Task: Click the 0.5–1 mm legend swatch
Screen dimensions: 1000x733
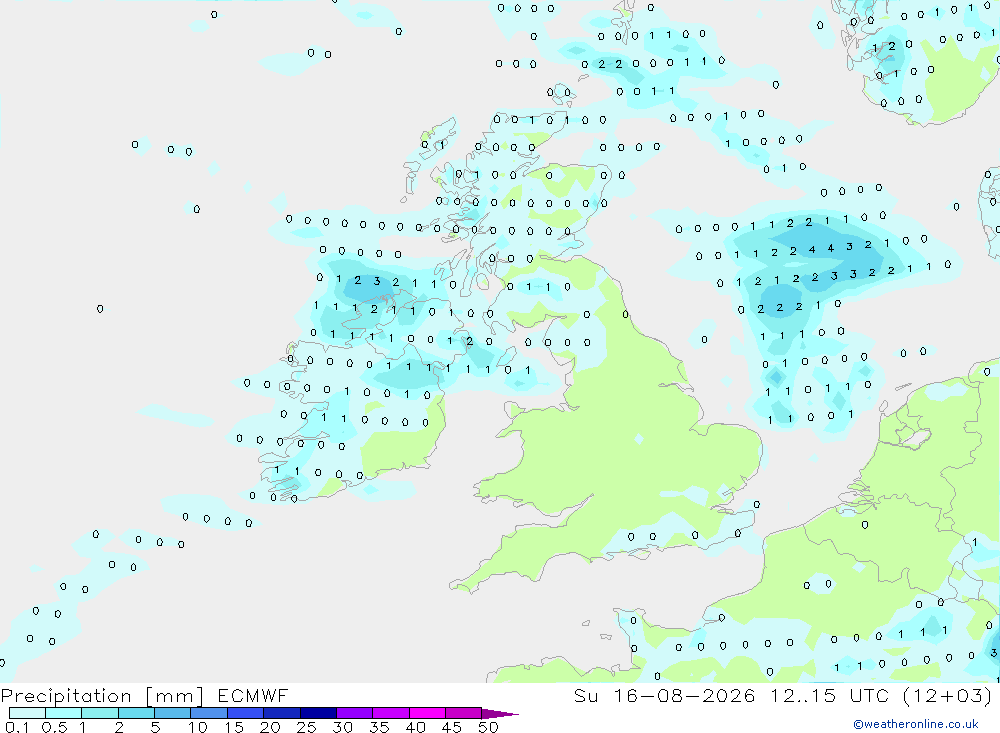Action: pyautogui.click(x=64, y=713)
